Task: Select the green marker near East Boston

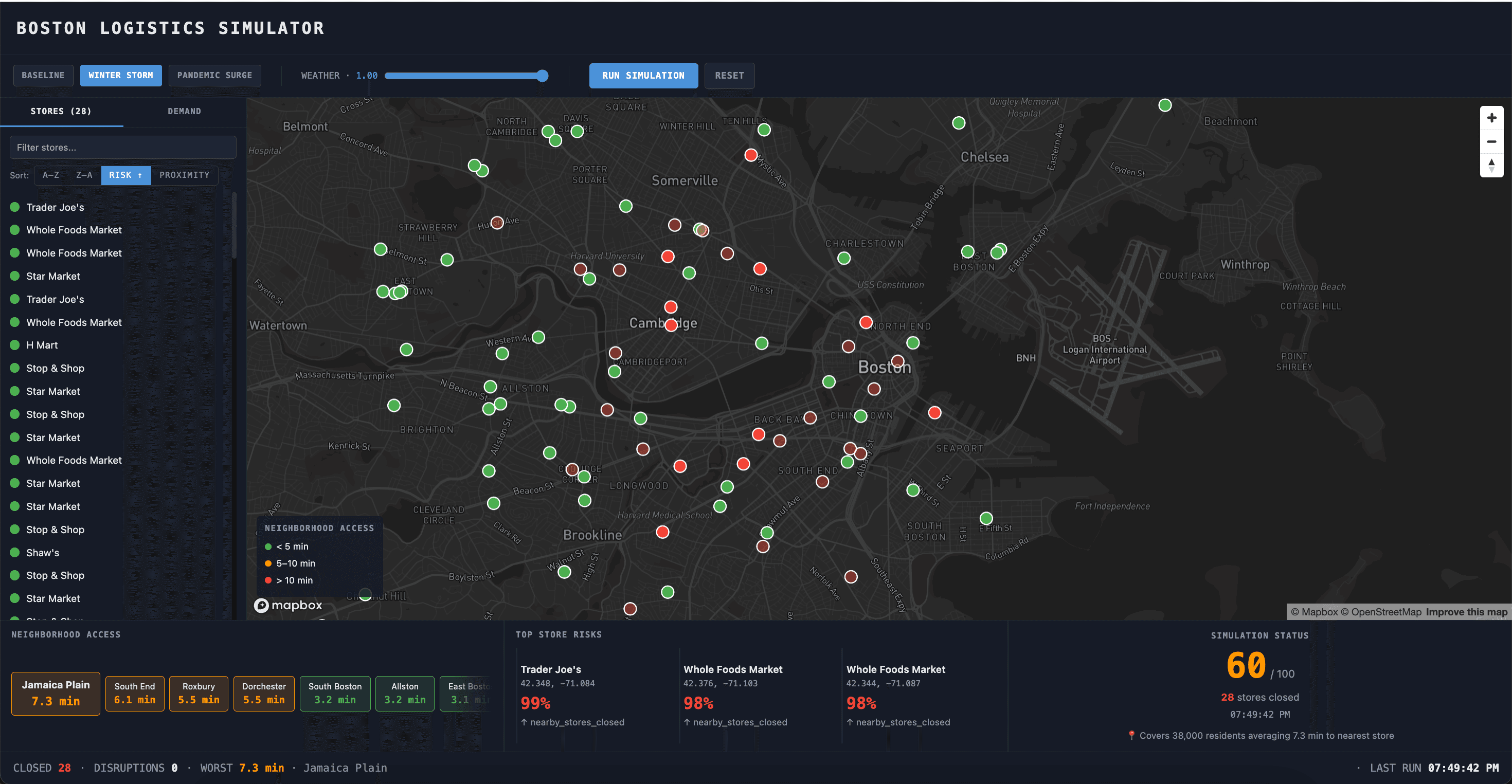Action: click(968, 251)
